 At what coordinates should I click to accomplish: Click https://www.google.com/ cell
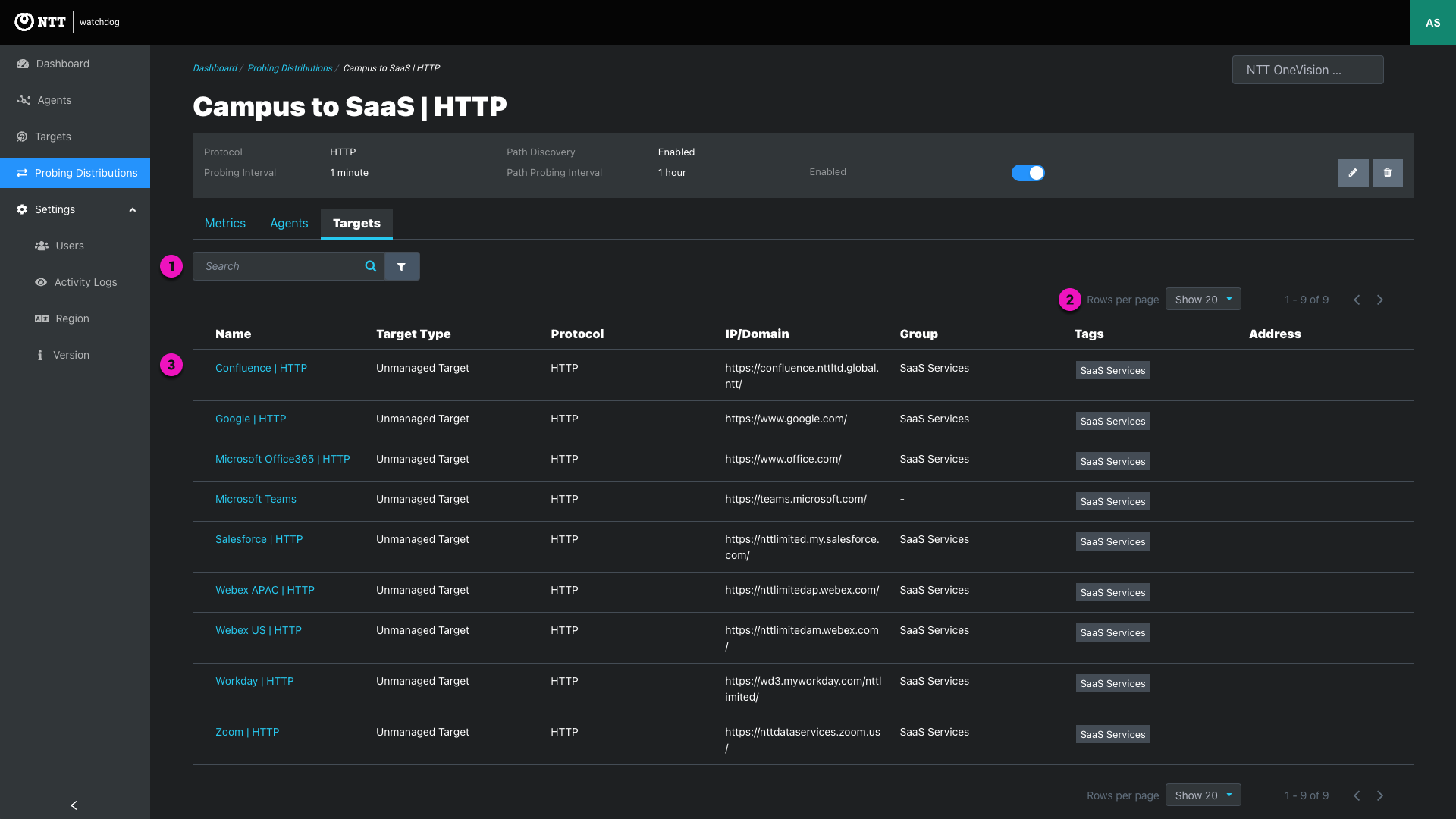[786, 419]
